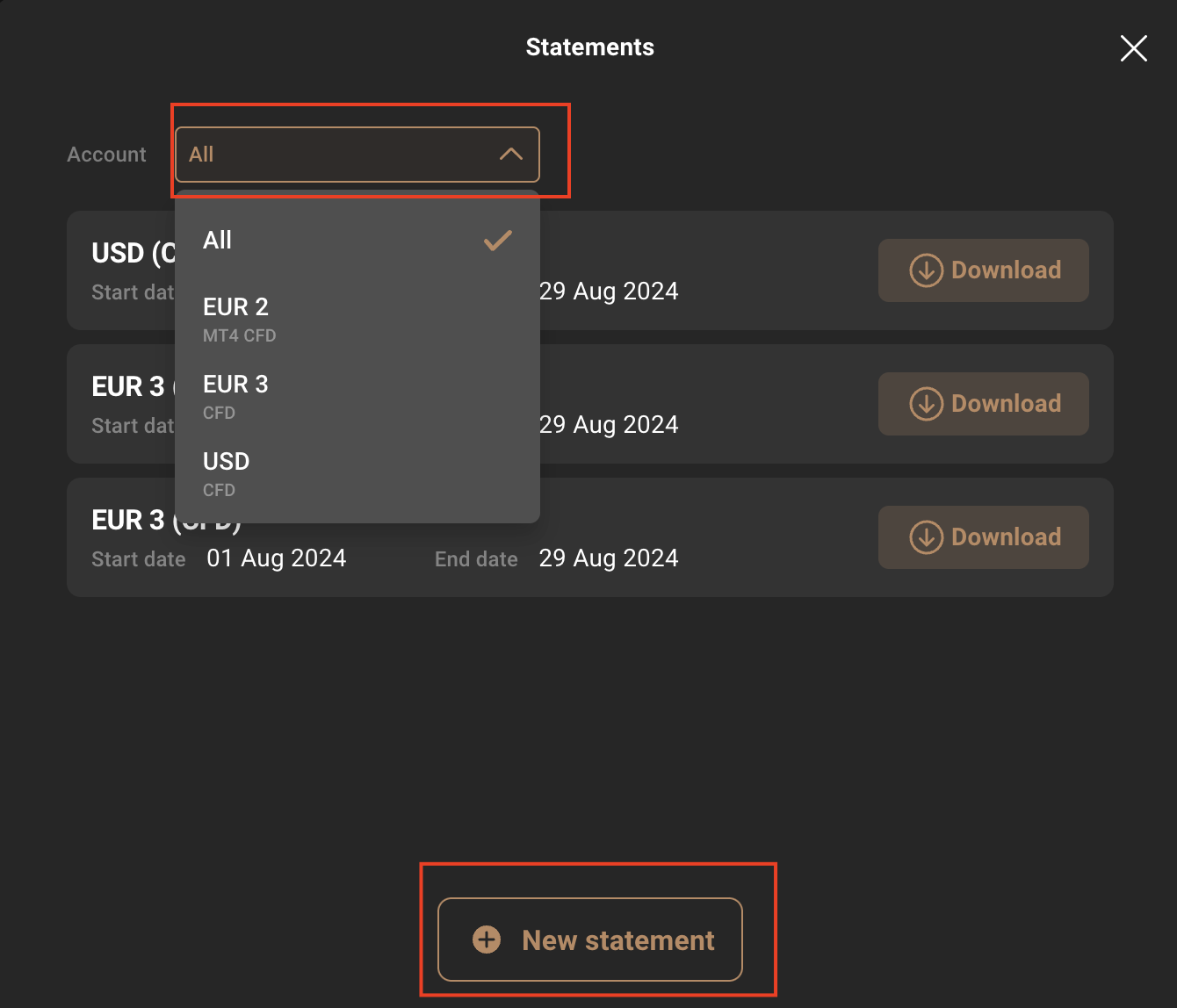1177x1008 pixels.
Task: Click 29 Aug 2024 in the USD row
Action: pos(609,292)
